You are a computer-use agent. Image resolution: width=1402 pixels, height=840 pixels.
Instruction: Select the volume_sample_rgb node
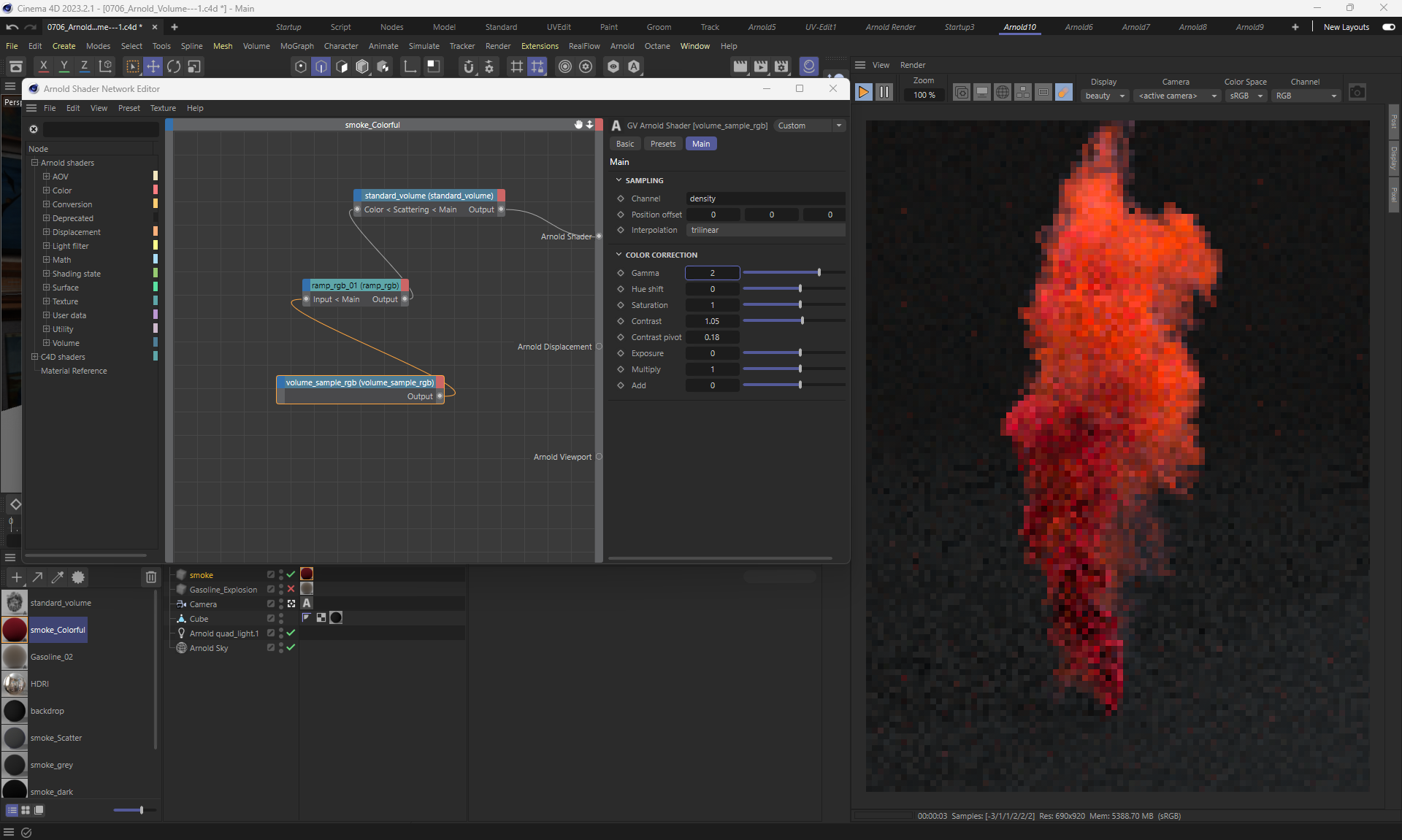pos(359,382)
